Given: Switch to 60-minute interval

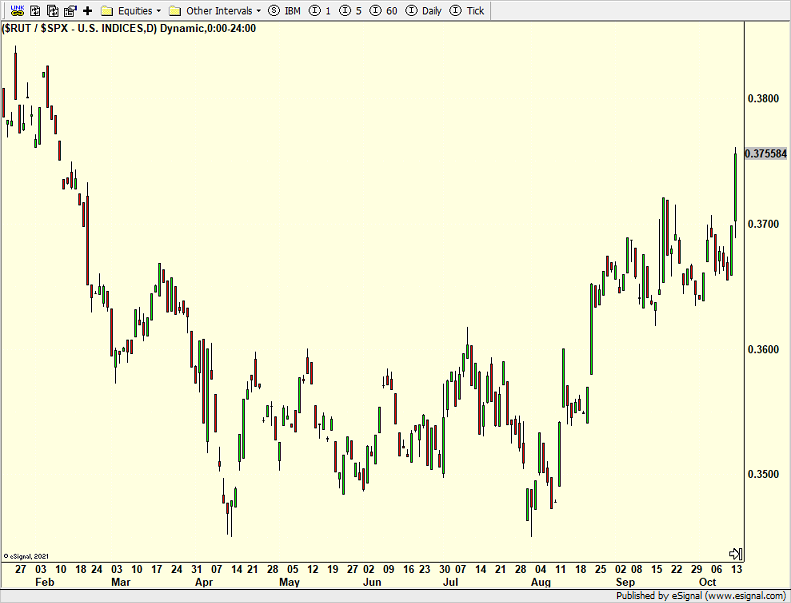Looking at the screenshot, I should click(x=385, y=10).
